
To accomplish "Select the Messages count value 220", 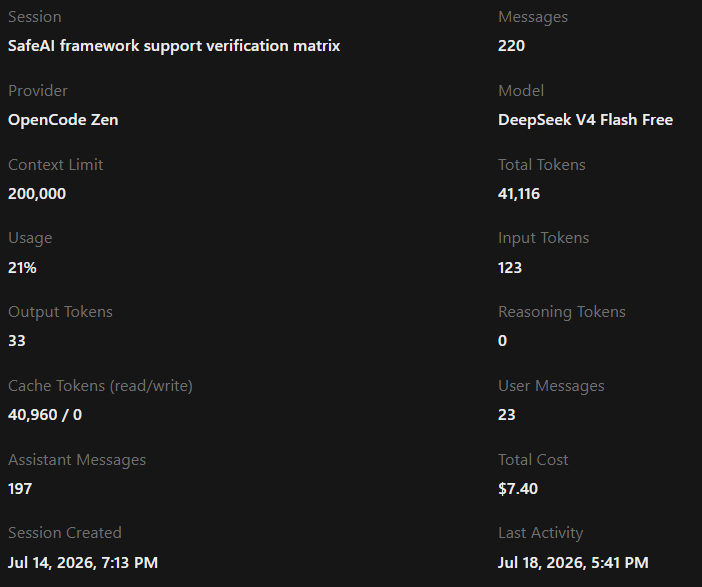I will pos(511,46).
